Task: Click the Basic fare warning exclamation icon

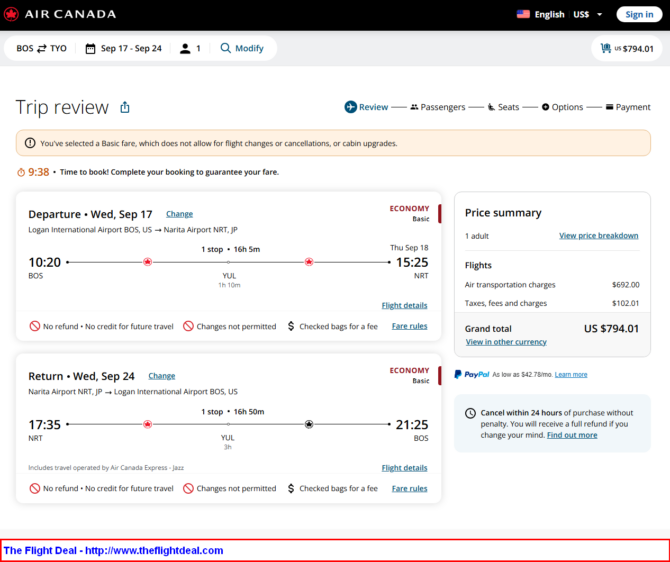Action: click(30, 143)
